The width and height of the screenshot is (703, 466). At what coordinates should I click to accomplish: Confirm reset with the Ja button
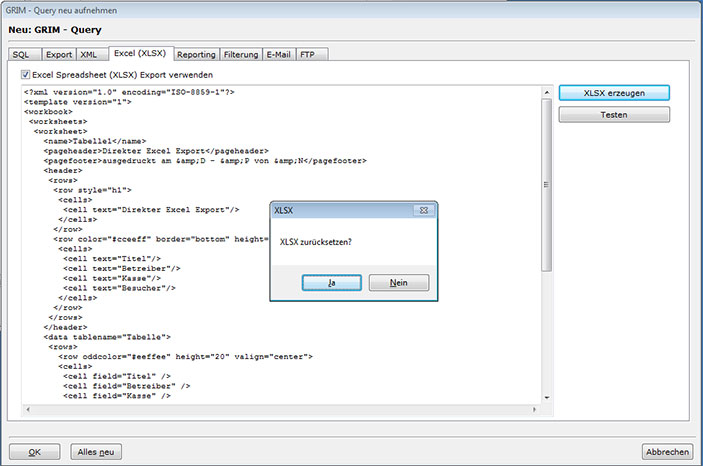click(x=331, y=283)
